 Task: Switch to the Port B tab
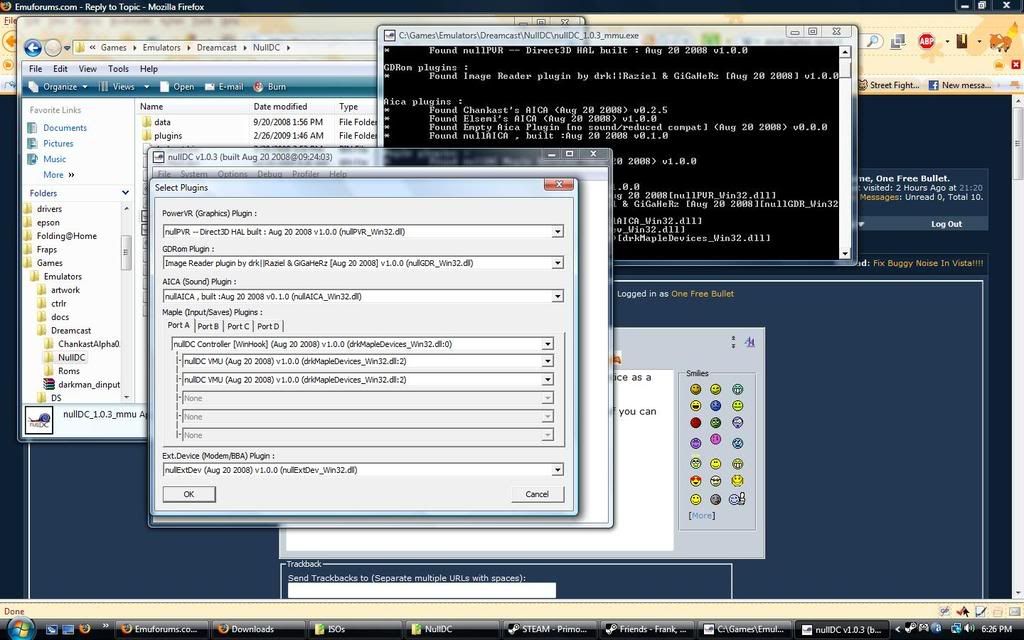coord(208,326)
